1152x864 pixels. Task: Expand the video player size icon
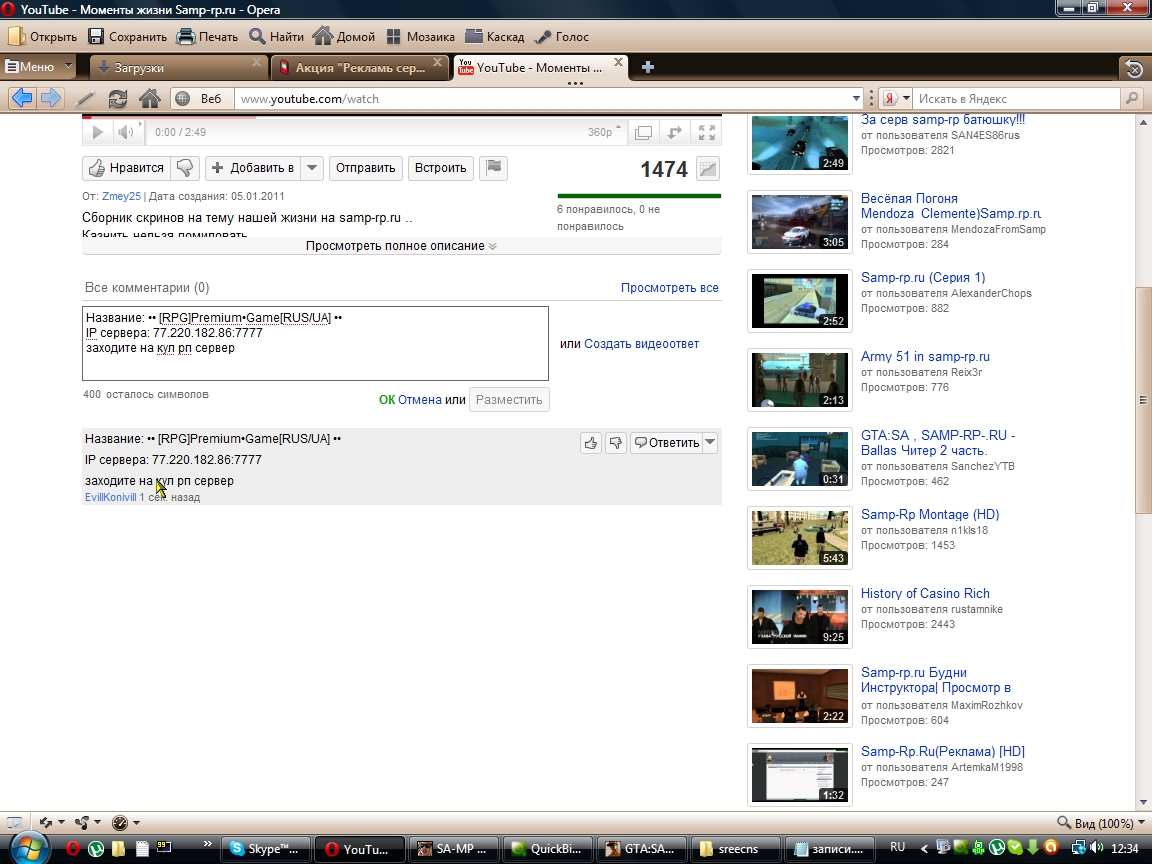(674, 132)
